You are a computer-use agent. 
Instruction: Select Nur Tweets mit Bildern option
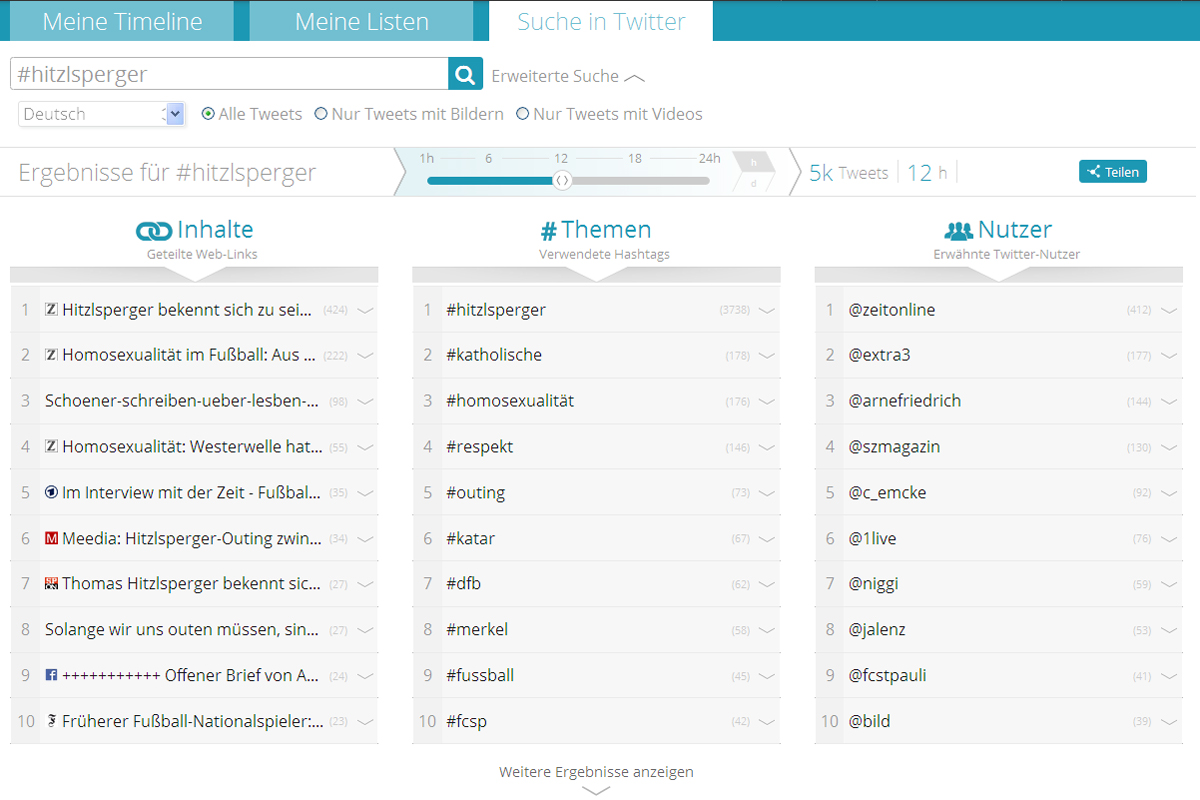[321, 114]
